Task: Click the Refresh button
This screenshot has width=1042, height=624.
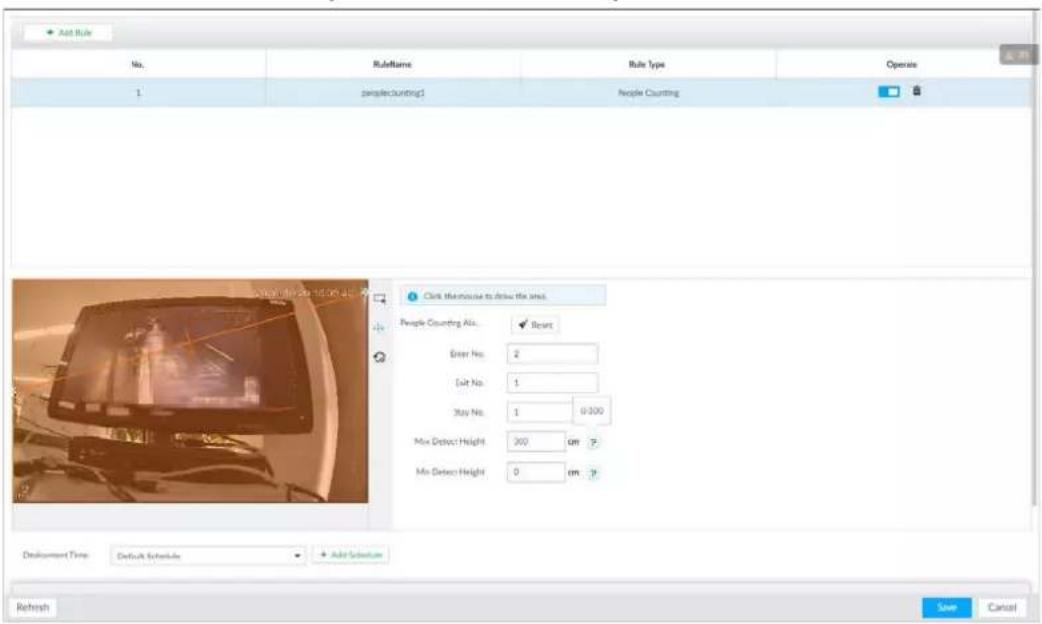Action: click(x=33, y=607)
